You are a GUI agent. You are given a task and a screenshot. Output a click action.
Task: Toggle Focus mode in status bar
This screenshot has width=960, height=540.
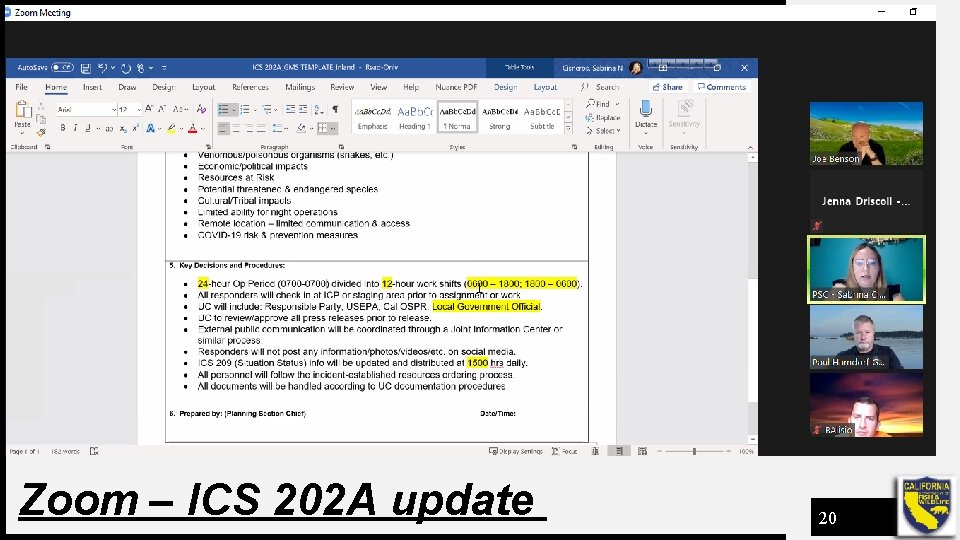coord(564,451)
